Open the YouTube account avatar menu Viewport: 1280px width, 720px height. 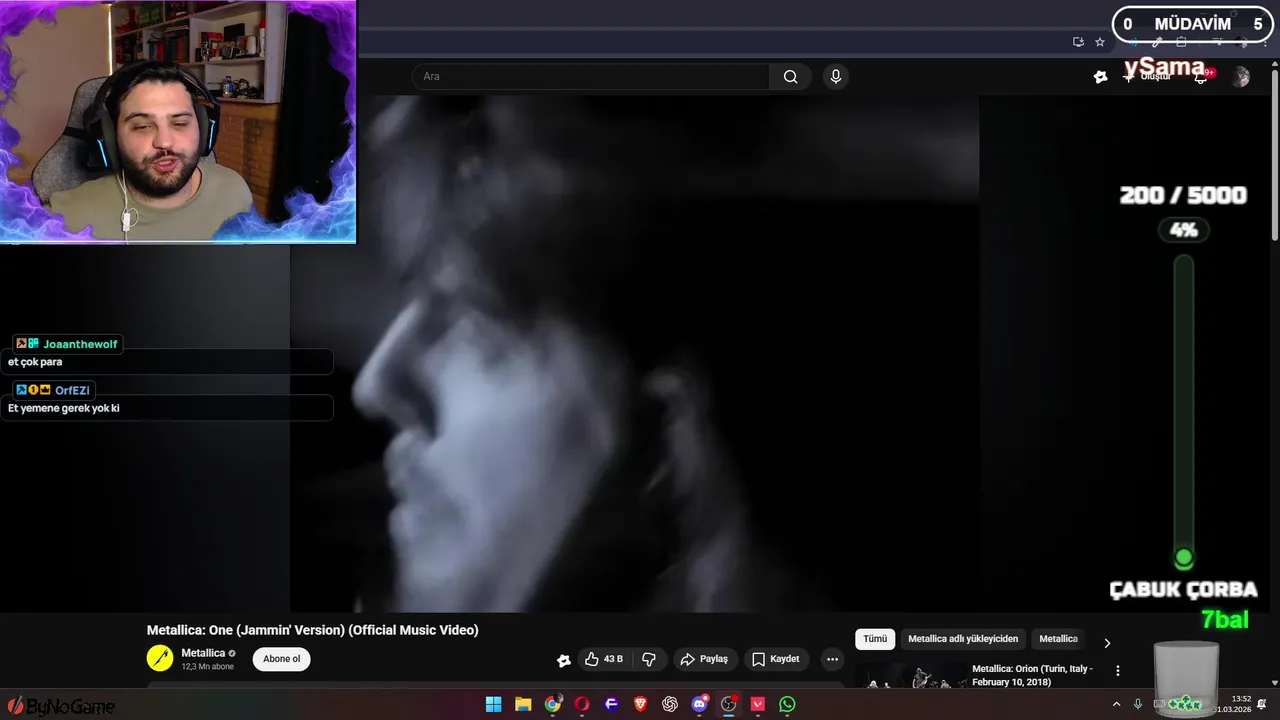[1241, 77]
